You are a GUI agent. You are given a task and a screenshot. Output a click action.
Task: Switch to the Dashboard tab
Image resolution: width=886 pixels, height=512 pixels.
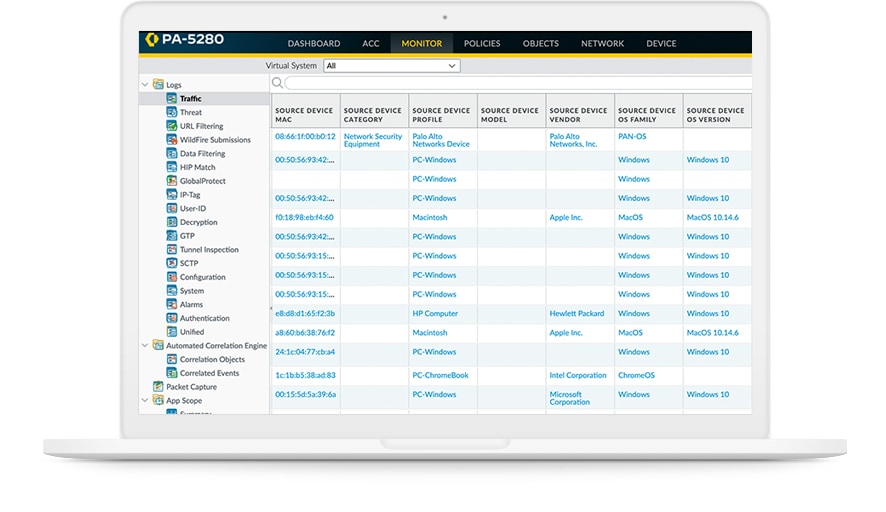tap(314, 43)
